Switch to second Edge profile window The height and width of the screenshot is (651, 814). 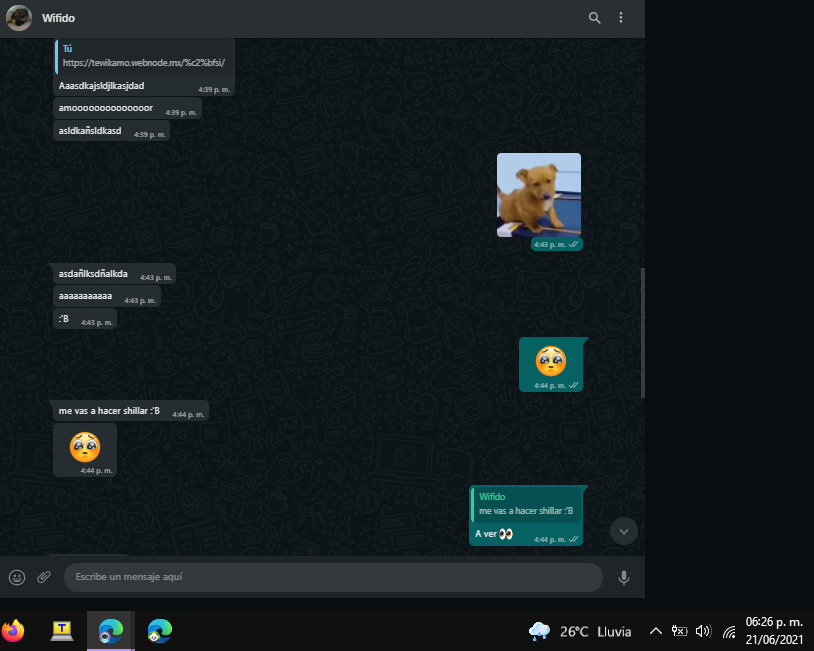pyautogui.click(x=159, y=630)
